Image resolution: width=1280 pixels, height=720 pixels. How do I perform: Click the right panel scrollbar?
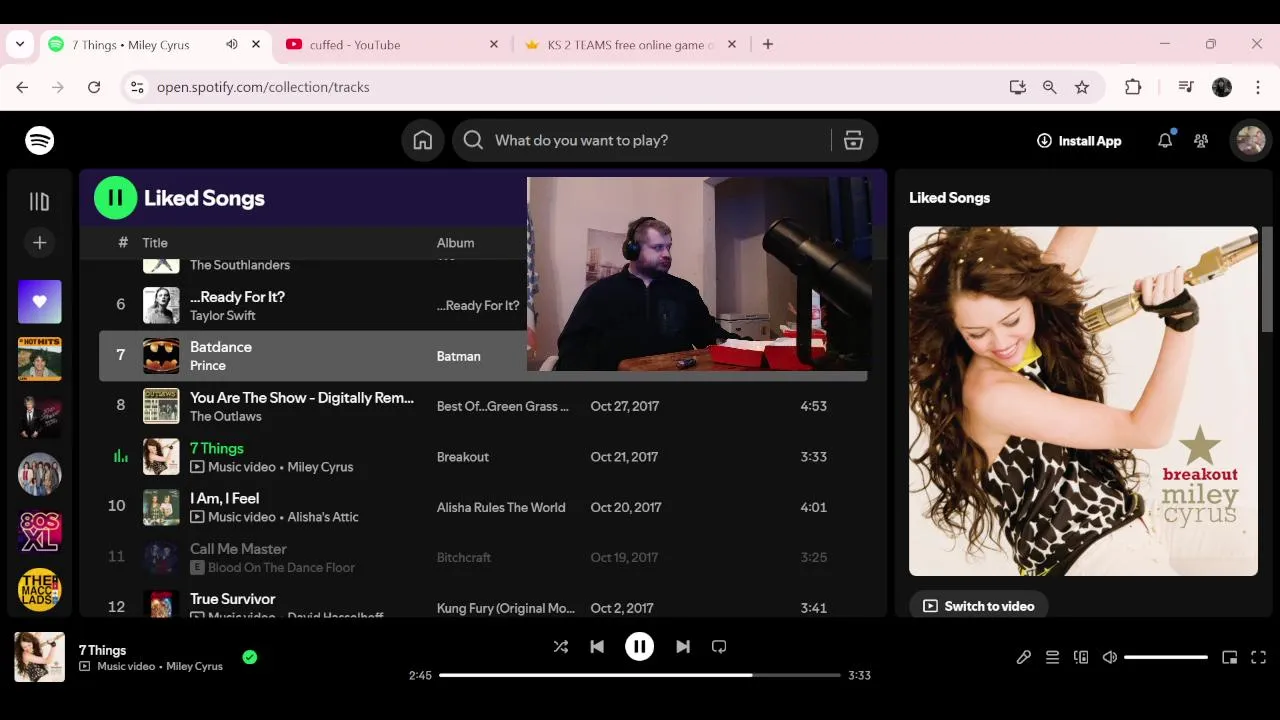[x=1268, y=280]
